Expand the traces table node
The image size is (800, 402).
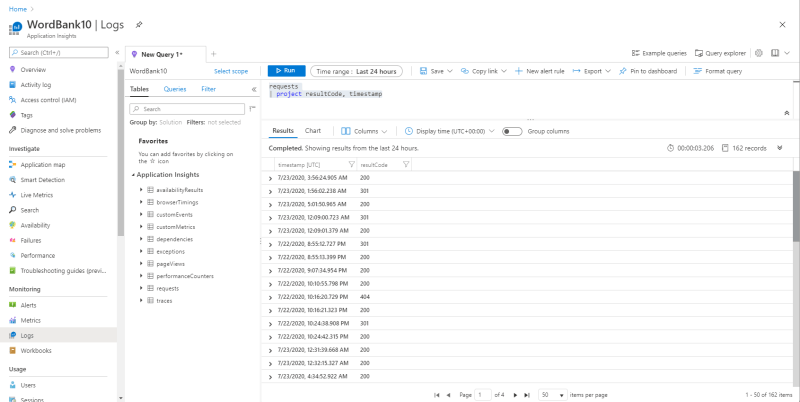pos(141,300)
